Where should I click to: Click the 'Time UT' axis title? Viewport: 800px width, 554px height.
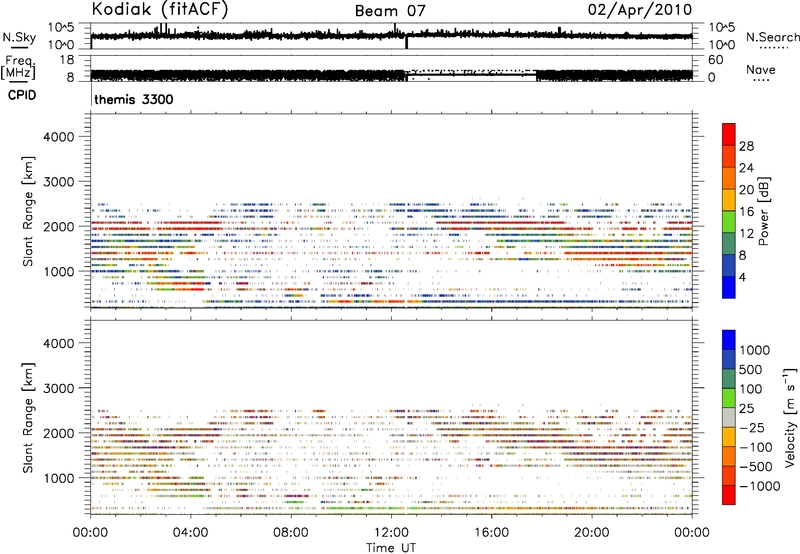pos(391,548)
